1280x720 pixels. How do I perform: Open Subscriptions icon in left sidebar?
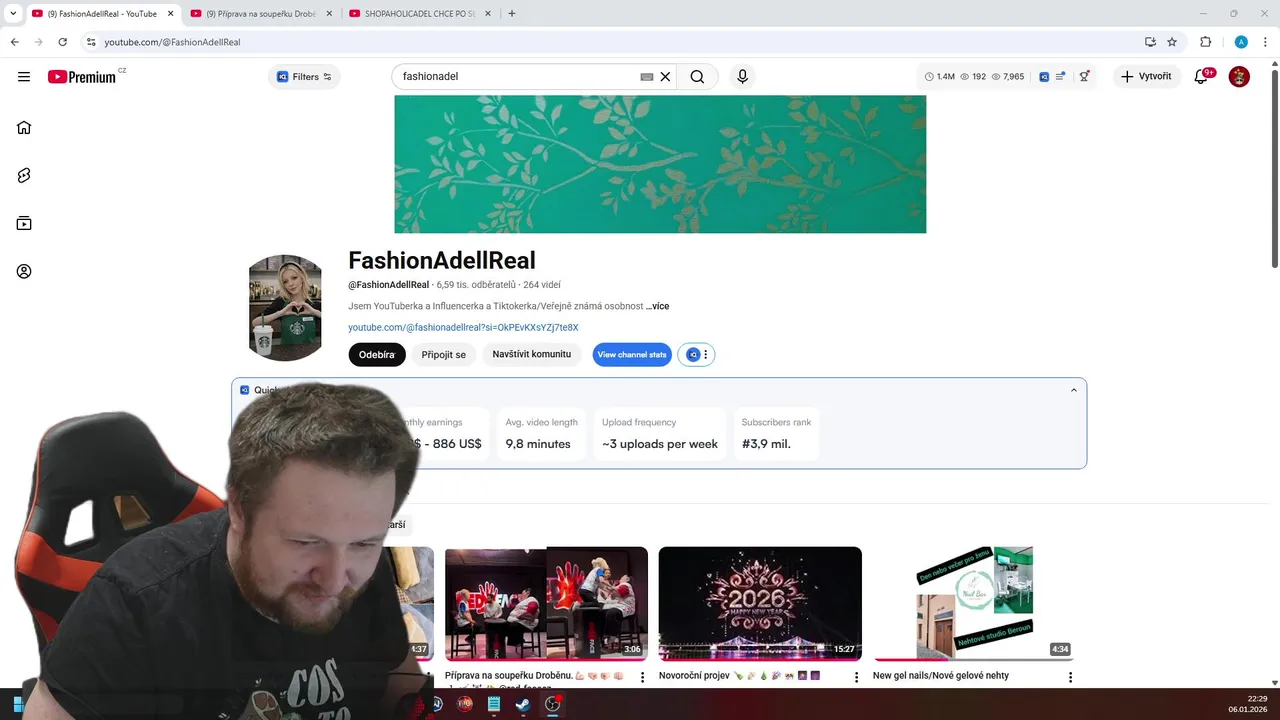24,223
